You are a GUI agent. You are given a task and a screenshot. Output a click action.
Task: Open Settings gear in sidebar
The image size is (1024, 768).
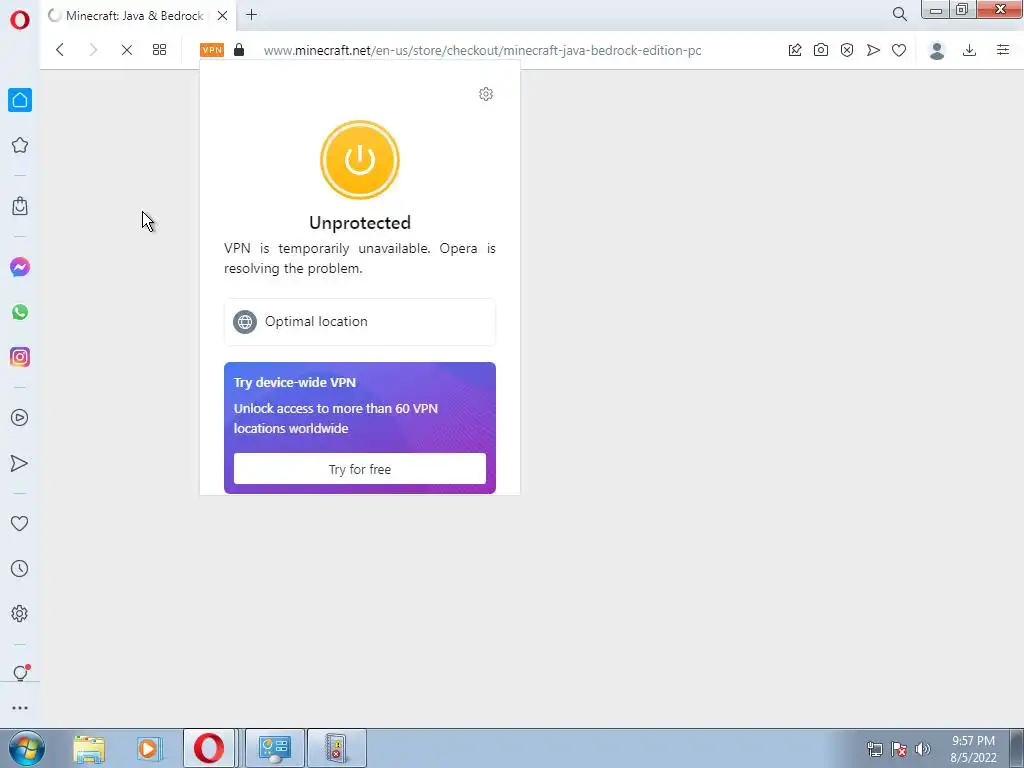(20, 614)
